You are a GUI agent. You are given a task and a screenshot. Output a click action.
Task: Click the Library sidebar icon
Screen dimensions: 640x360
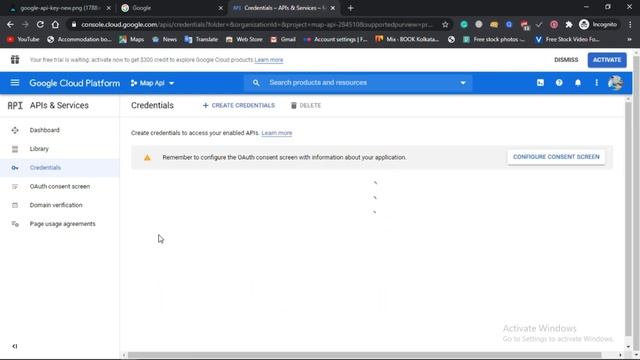click(15, 149)
